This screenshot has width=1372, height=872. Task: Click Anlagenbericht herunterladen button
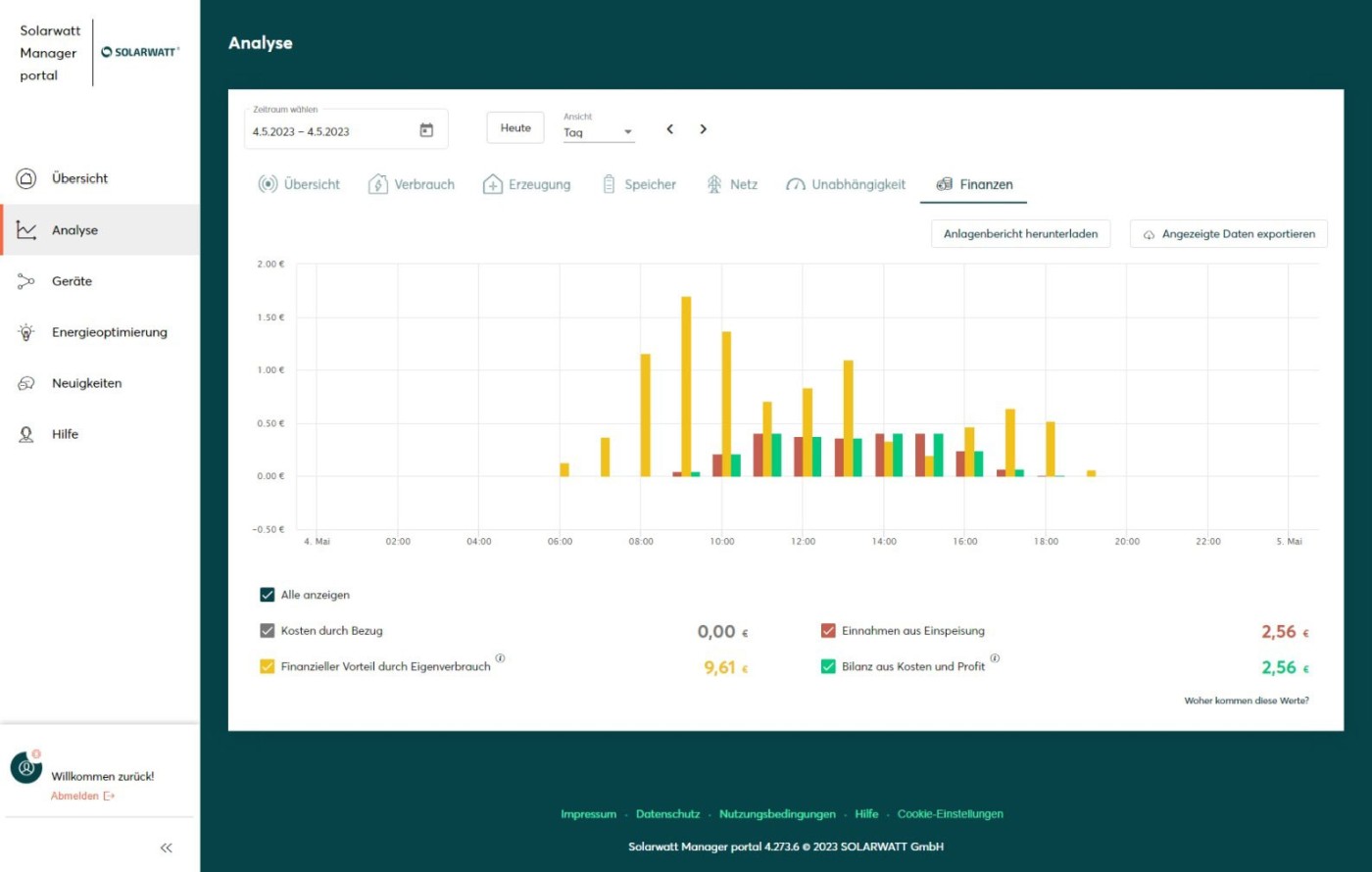click(1020, 234)
